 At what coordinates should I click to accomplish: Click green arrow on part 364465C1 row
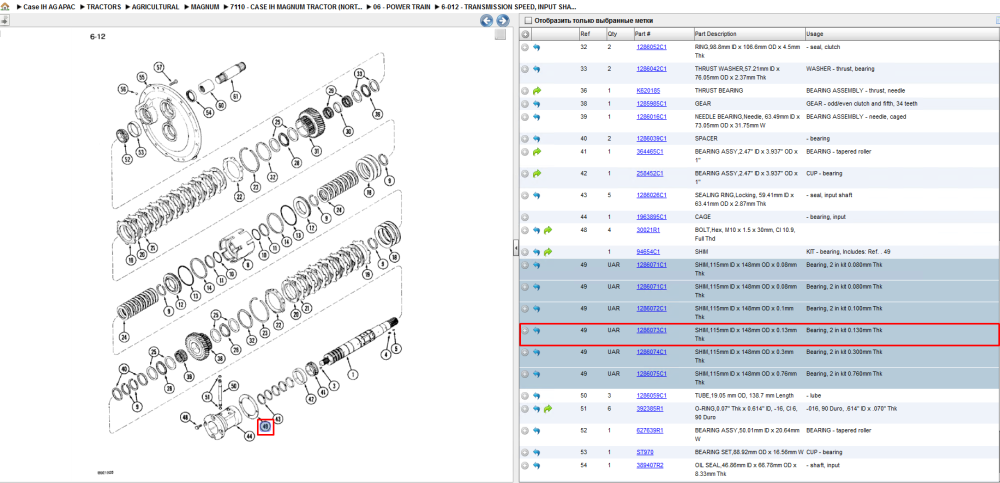[x=536, y=152]
